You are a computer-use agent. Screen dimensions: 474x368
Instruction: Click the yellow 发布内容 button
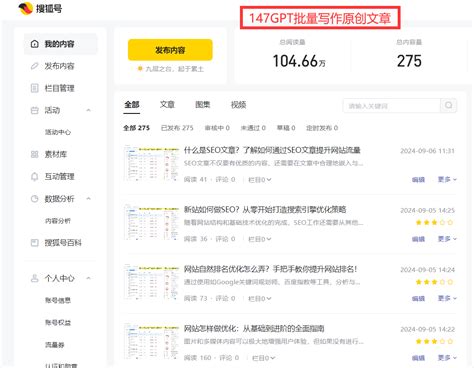coord(170,50)
